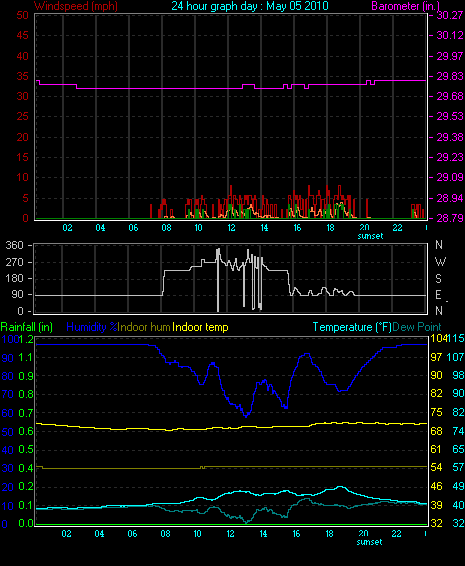465x566 pixels.
Task: Select the Humidity % legend label
Action: [x=92, y=327]
